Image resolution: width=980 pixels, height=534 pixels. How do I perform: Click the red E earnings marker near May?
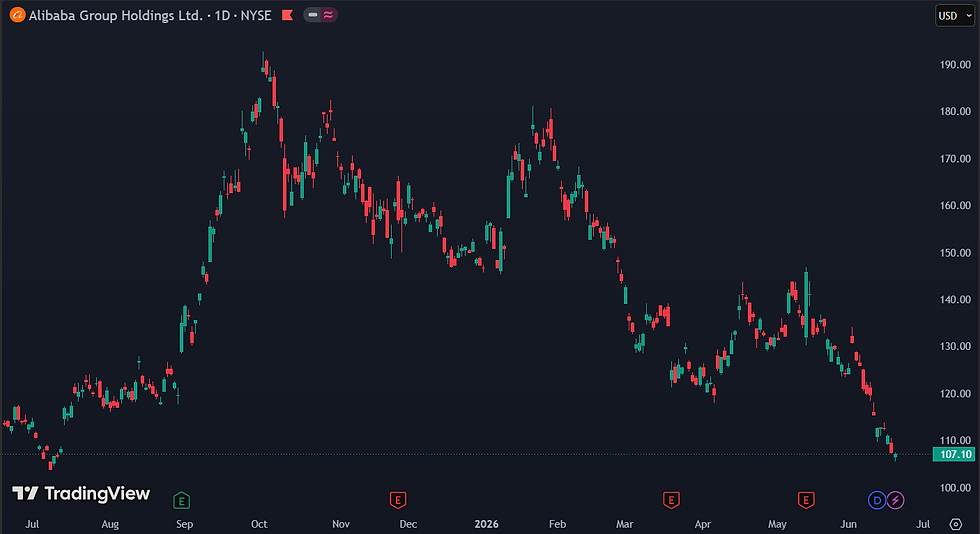806,500
